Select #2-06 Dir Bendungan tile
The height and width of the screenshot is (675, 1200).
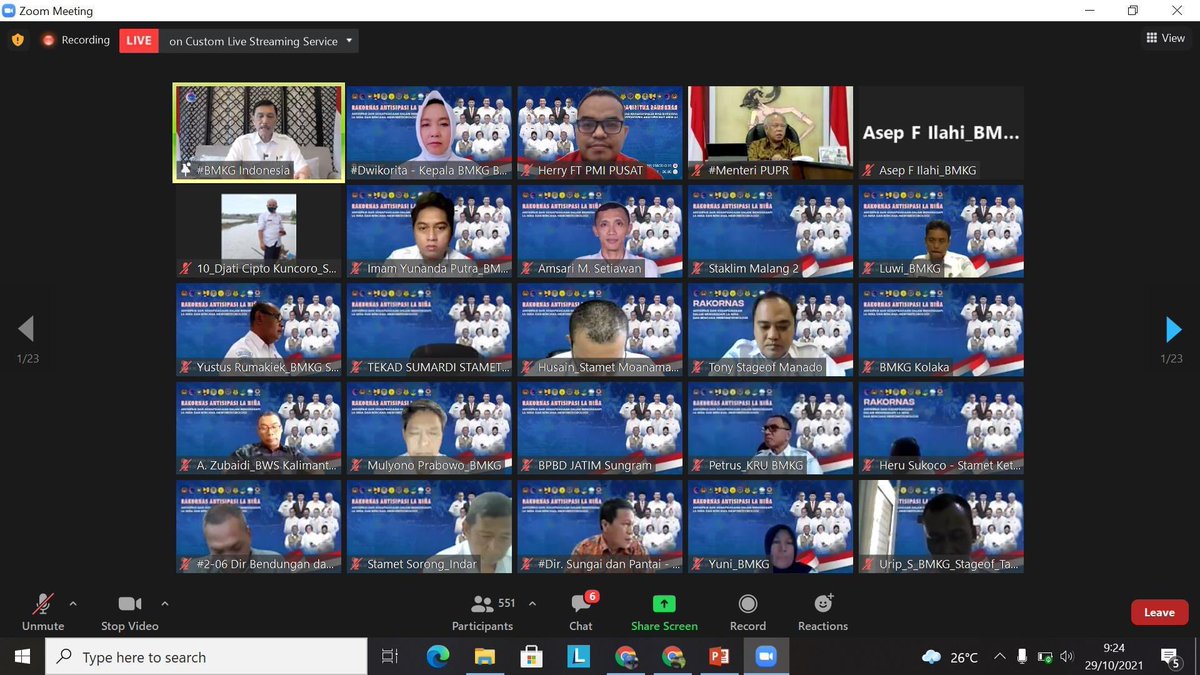259,526
